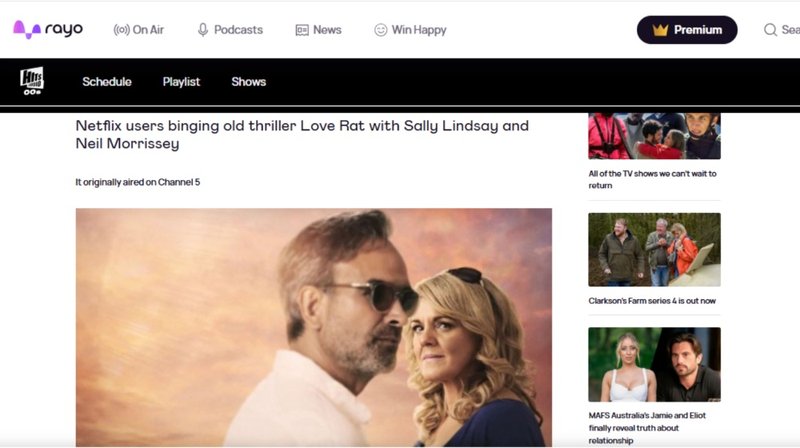Click 'It originally aired on Channel 5' subtitle

tap(138, 182)
